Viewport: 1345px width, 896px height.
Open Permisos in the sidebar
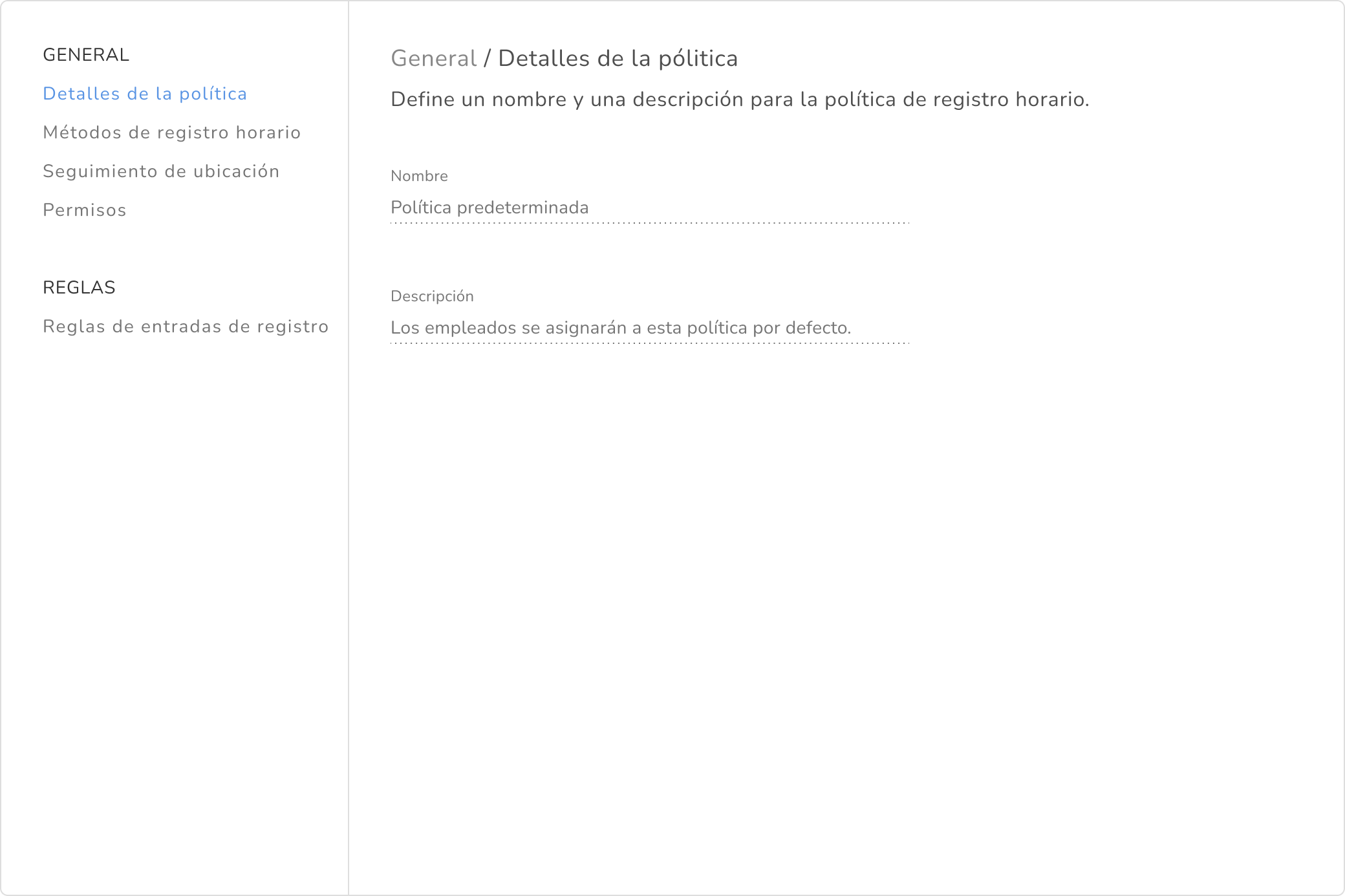(84, 210)
